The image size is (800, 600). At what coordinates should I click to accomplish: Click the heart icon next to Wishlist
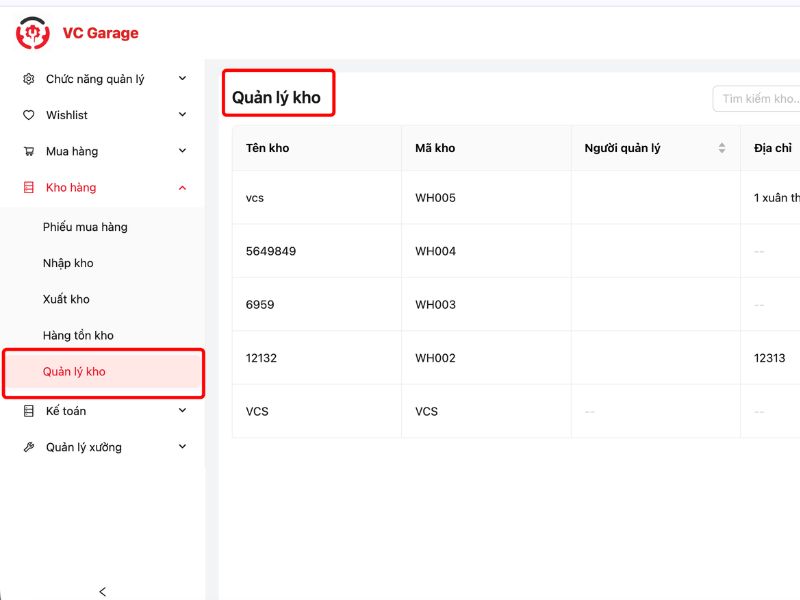coord(28,115)
